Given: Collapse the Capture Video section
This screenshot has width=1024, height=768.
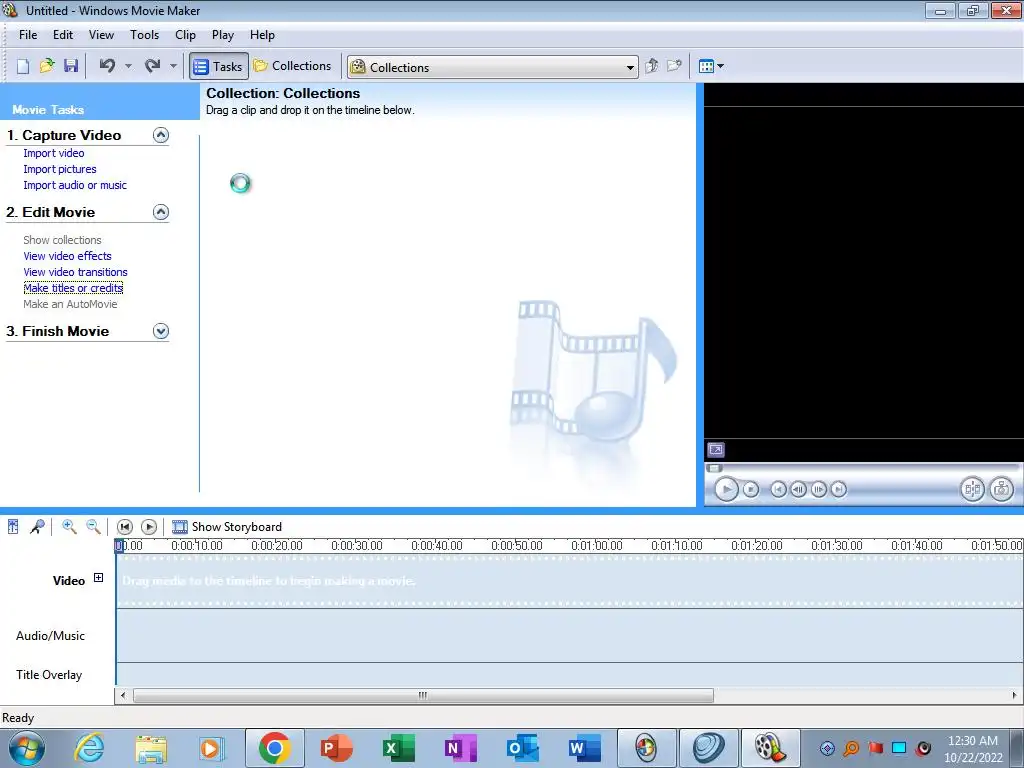Looking at the screenshot, I should (161, 135).
